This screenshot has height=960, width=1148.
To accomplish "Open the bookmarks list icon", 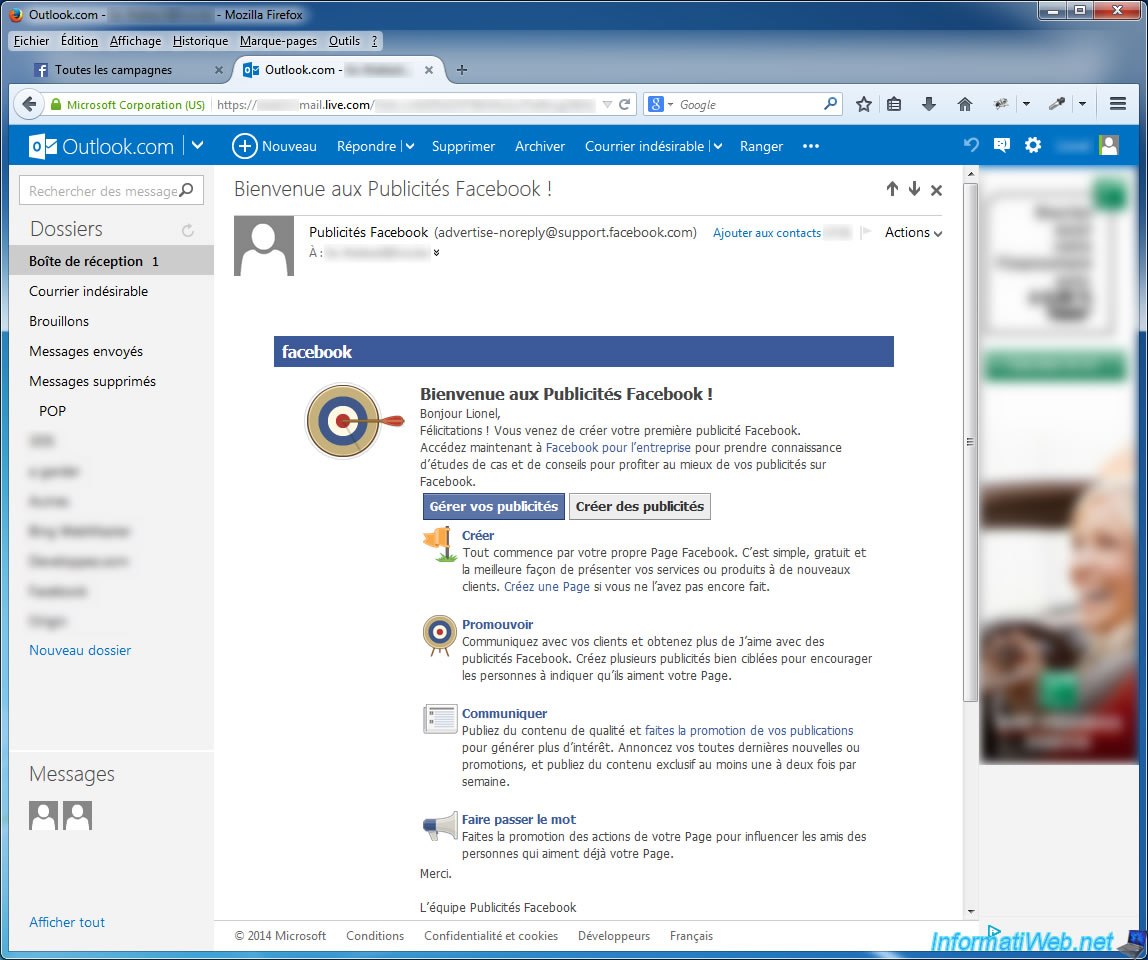I will tap(894, 104).
